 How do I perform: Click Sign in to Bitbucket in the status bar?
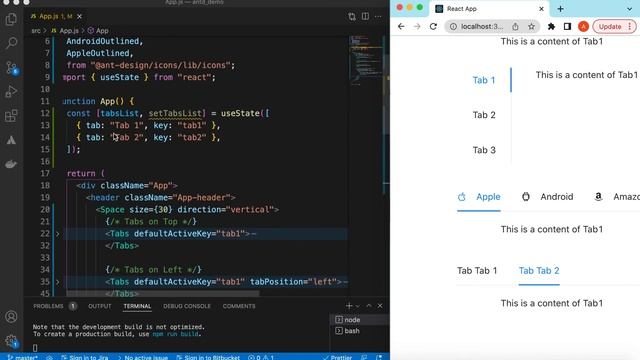(208, 357)
